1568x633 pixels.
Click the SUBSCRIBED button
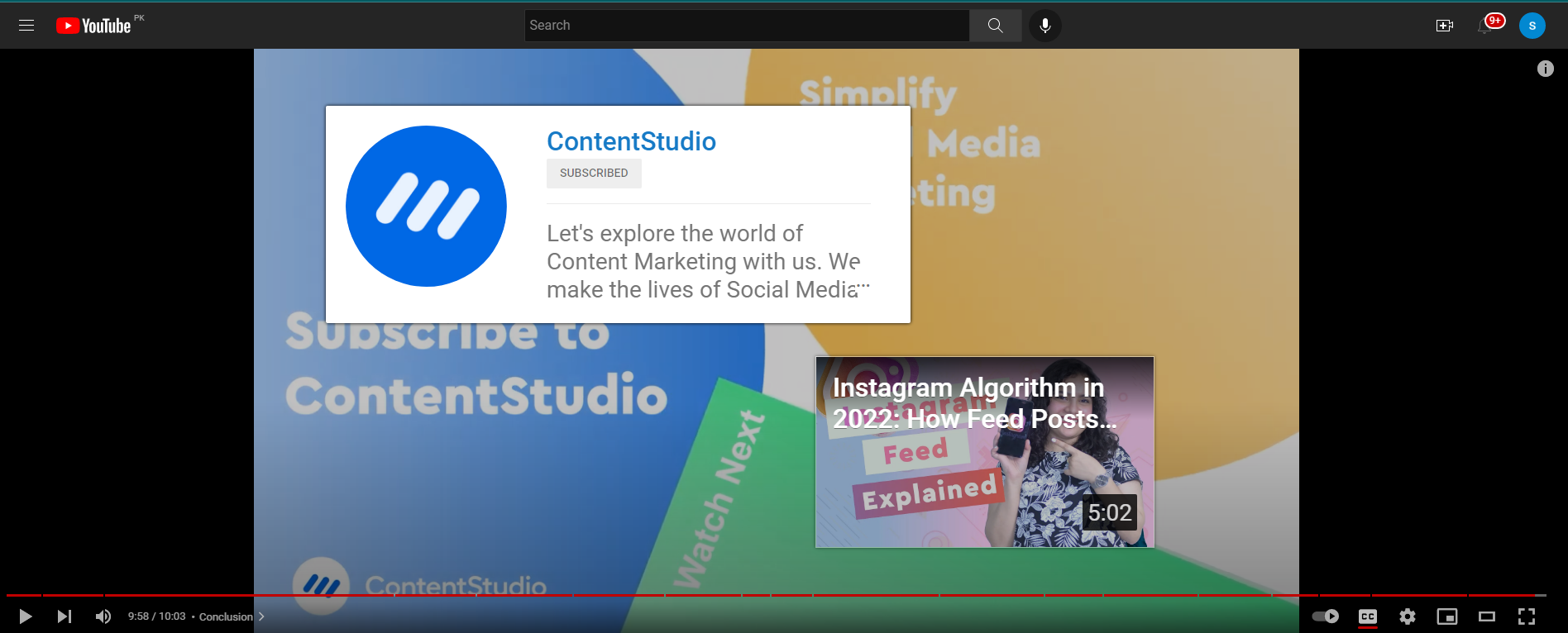(594, 173)
